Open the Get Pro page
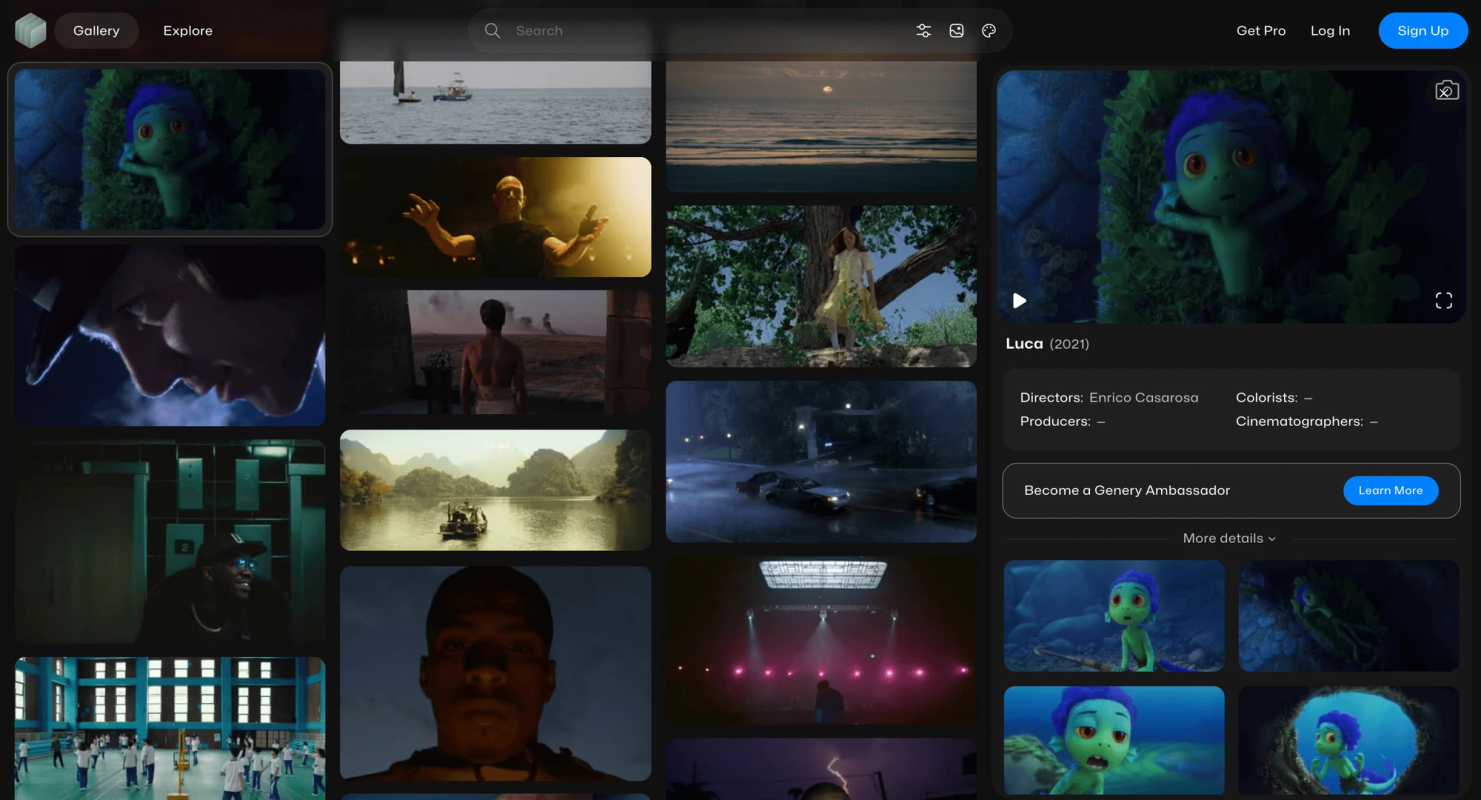This screenshot has width=1481, height=800. (x=1261, y=31)
